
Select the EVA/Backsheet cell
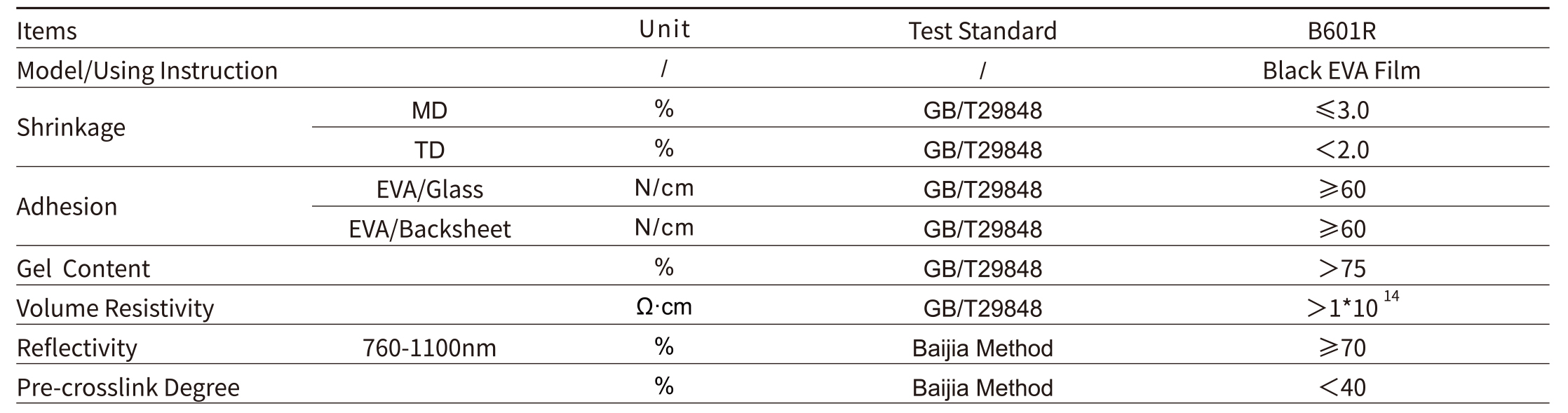pos(429,229)
